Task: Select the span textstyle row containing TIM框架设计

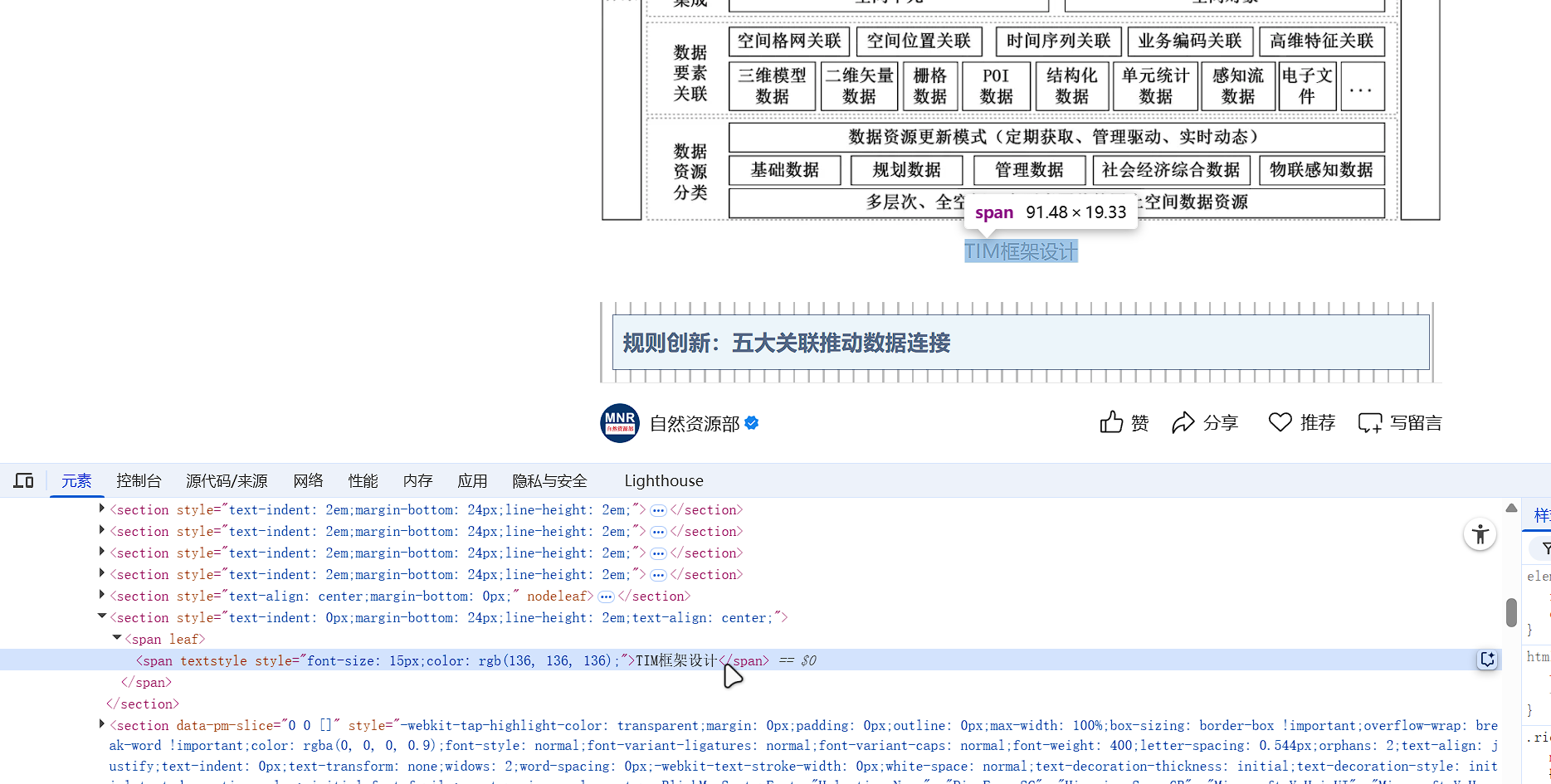Action: click(750, 660)
